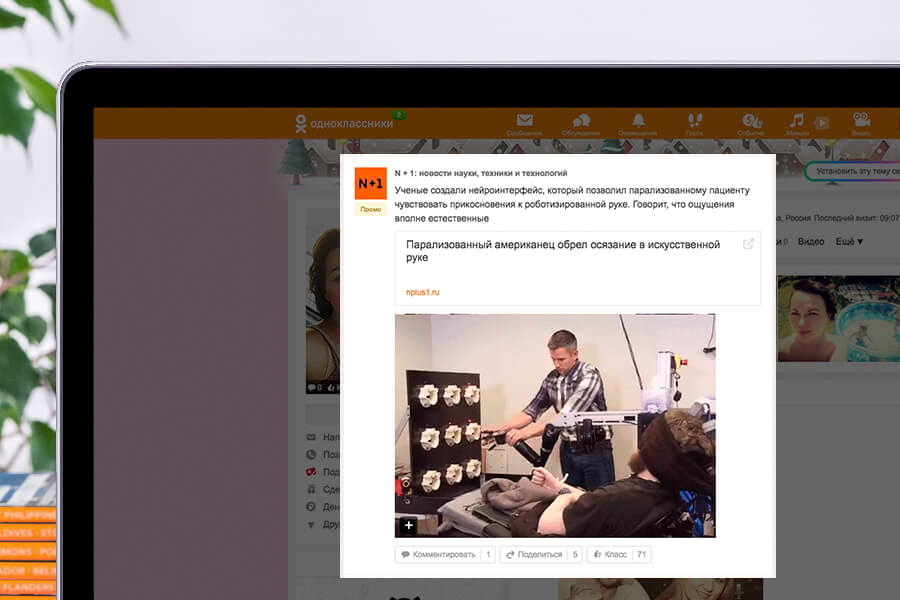Open the nplus1.ru link
The width and height of the screenshot is (900, 600).
pyautogui.click(x=422, y=292)
